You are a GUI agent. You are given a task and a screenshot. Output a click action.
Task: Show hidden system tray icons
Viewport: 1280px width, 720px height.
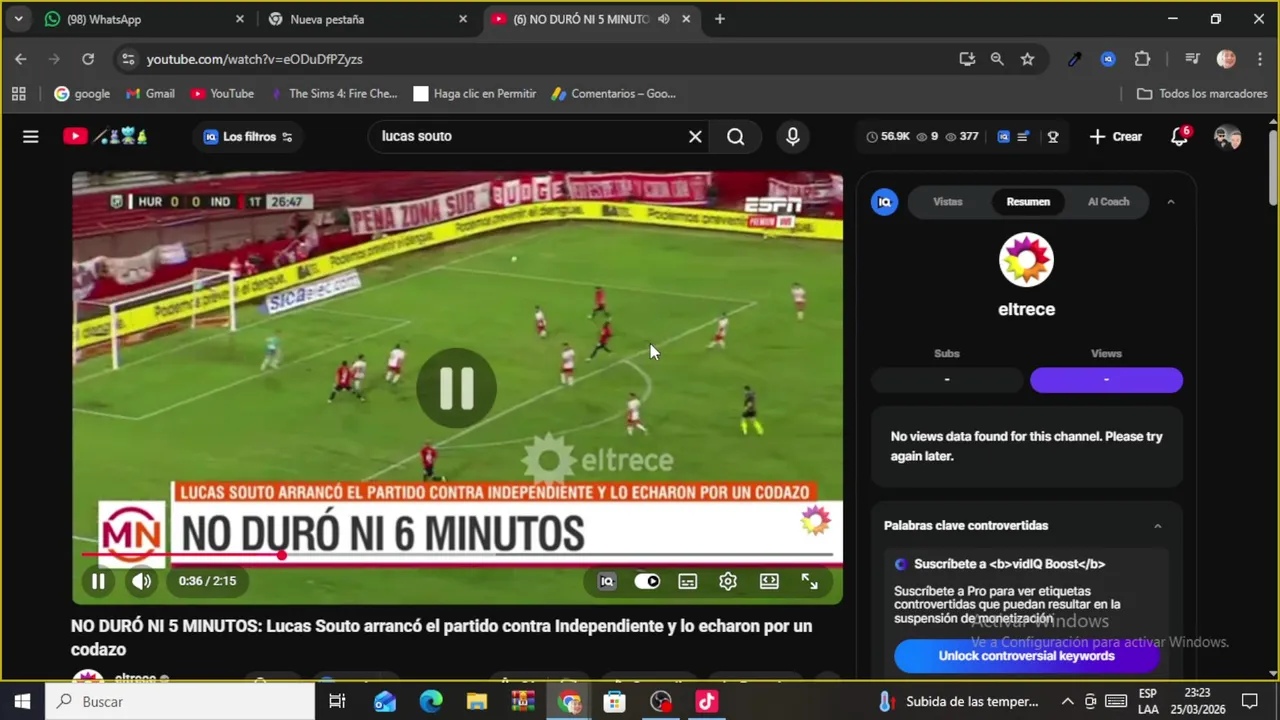click(1067, 702)
